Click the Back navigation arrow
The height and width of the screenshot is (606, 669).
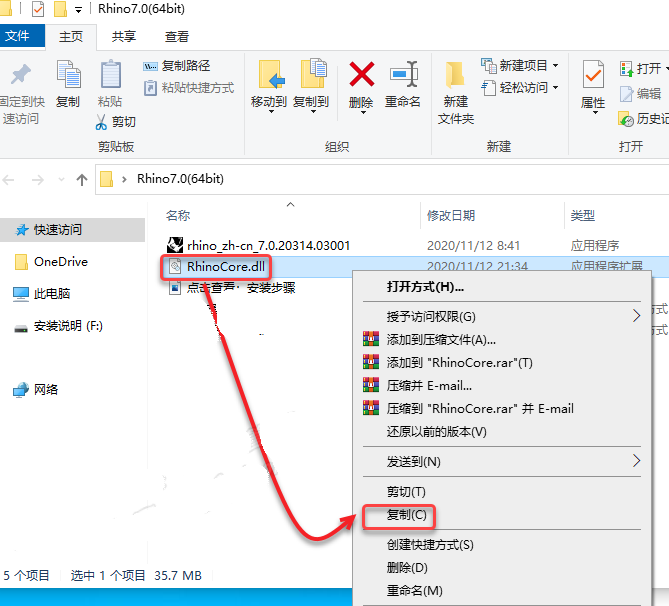tap(9, 180)
